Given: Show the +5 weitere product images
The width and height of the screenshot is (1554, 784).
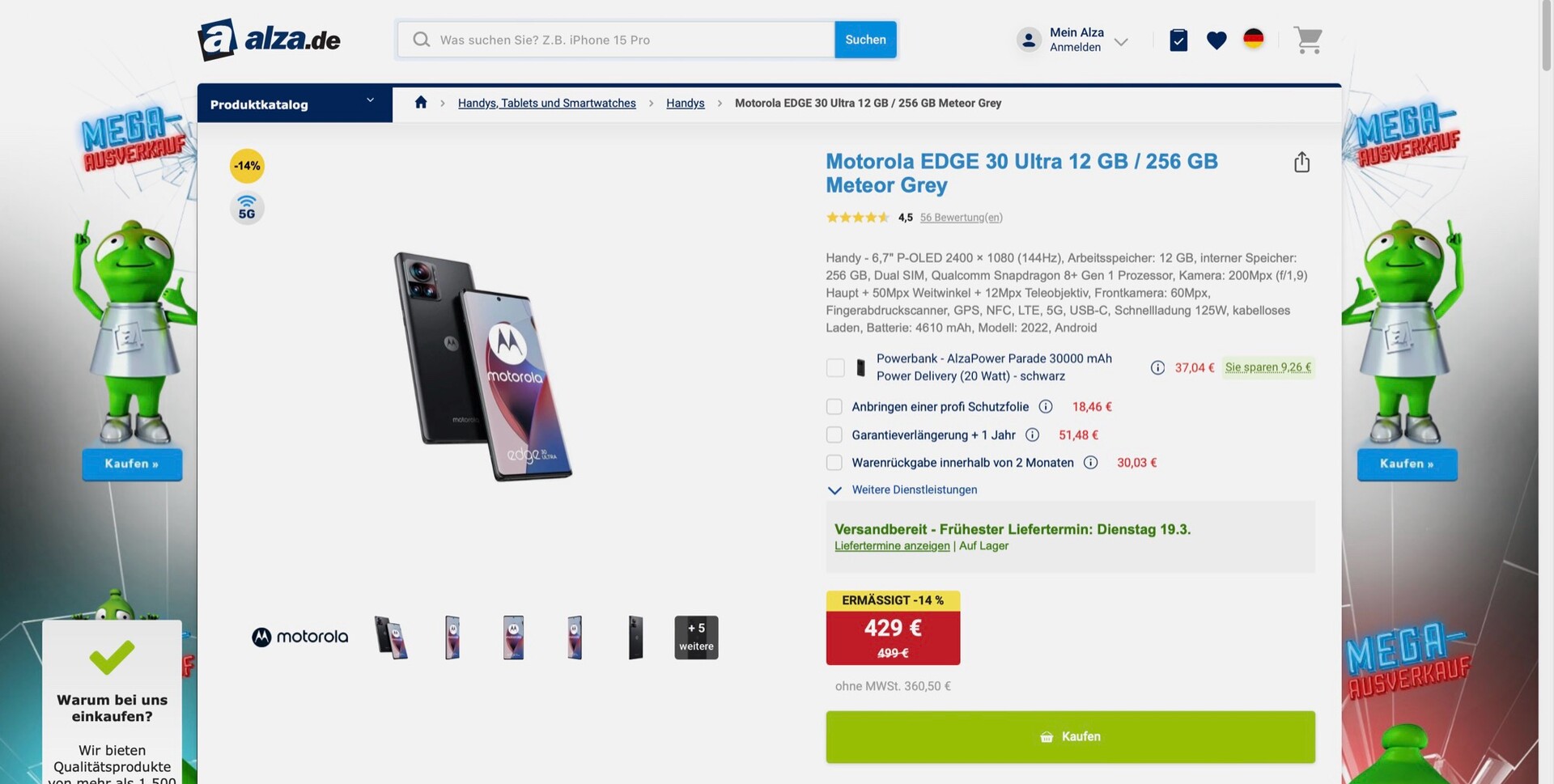Looking at the screenshot, I should click(696, 638).
